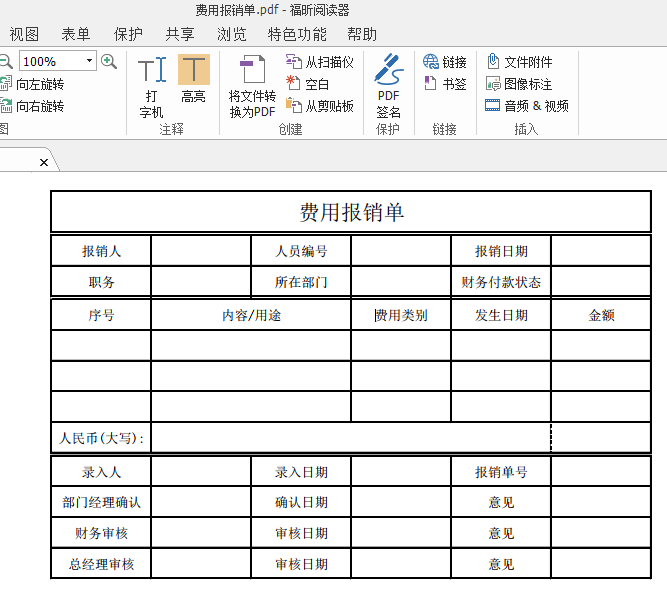Viewport: 667px width, 589px height.
Task: Select the Typewriter tool
Action: [x=151, y=86]
